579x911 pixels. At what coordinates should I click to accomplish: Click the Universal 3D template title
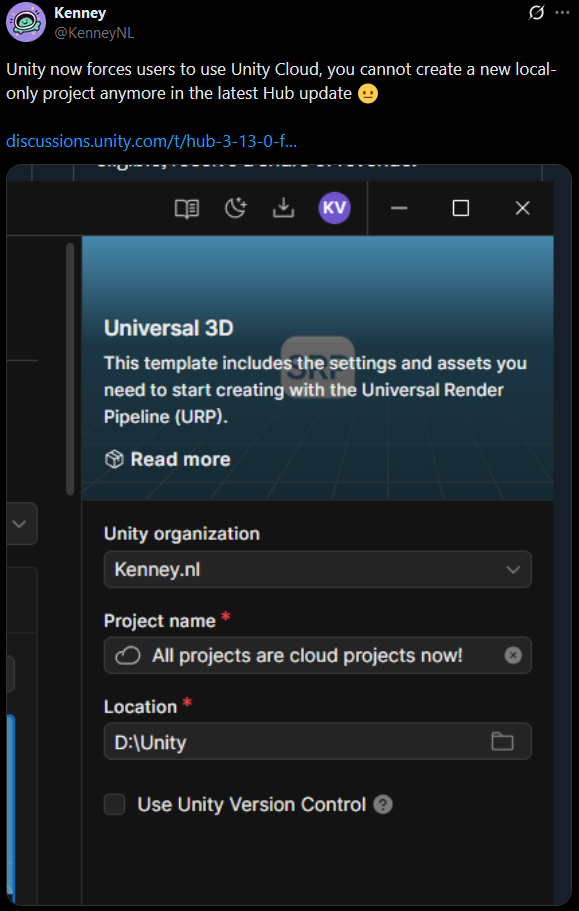168,328
